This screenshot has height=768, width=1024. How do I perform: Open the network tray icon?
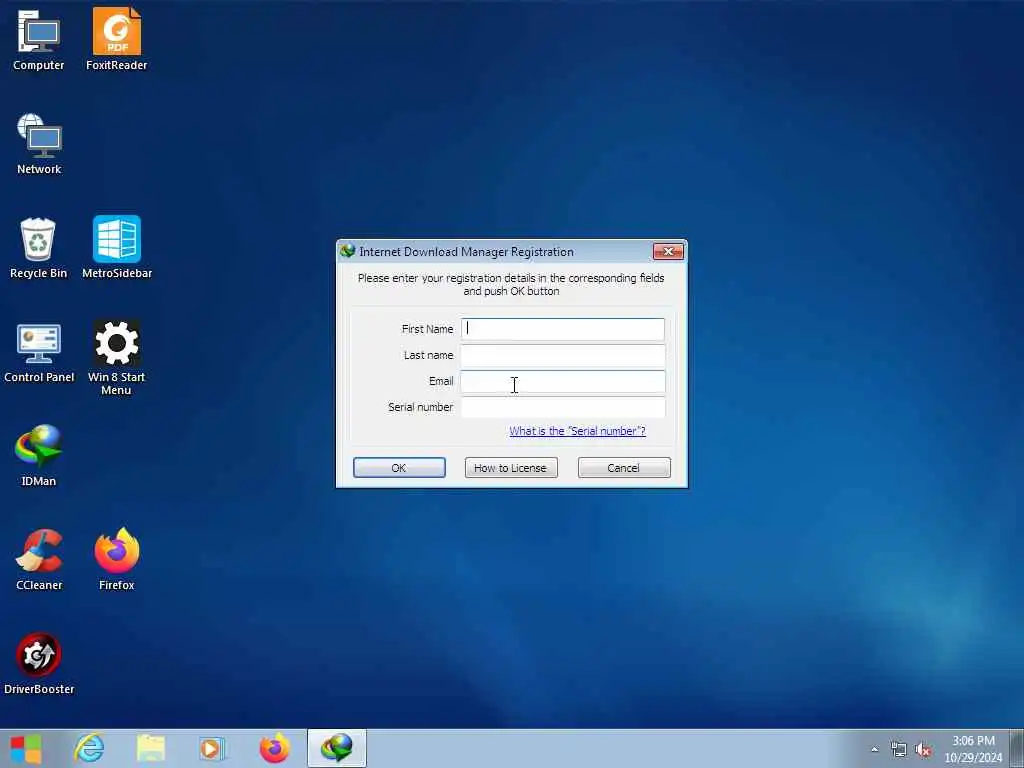[899, 750]
